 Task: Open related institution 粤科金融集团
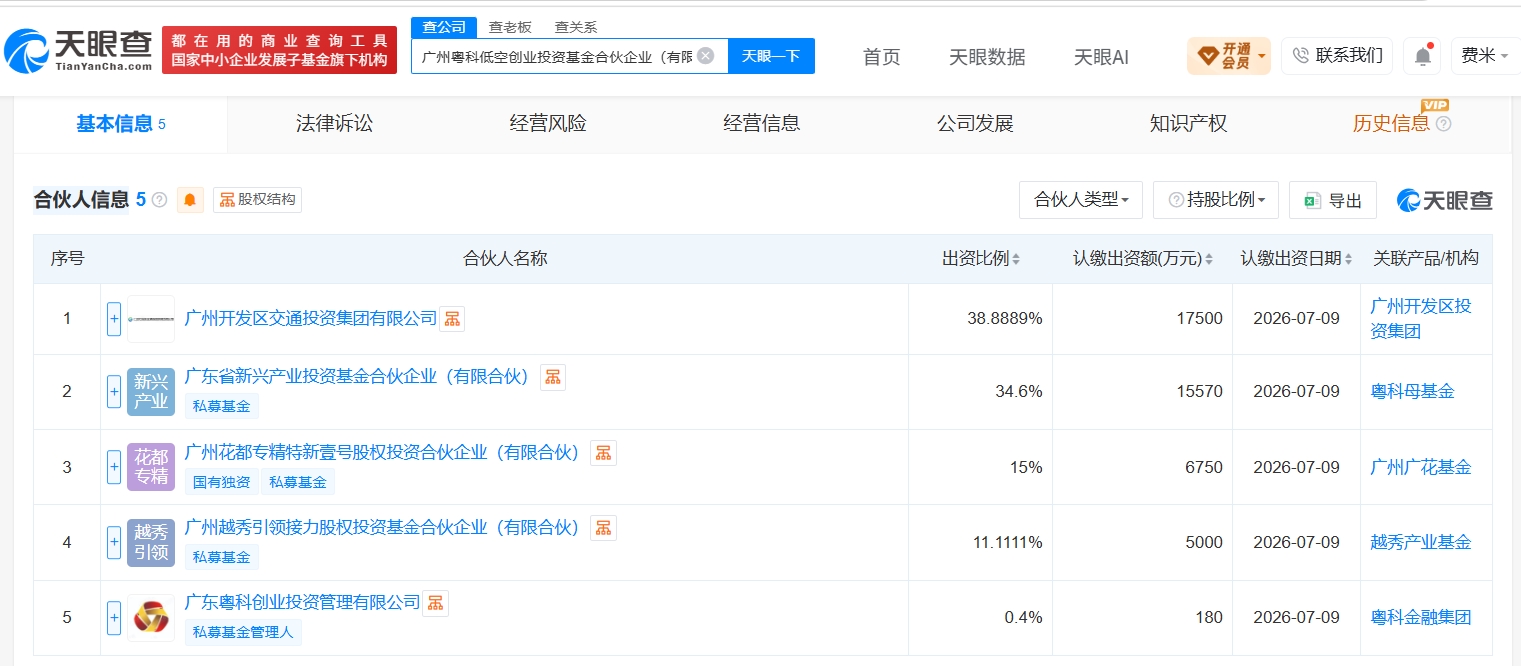pos(1420,618)
